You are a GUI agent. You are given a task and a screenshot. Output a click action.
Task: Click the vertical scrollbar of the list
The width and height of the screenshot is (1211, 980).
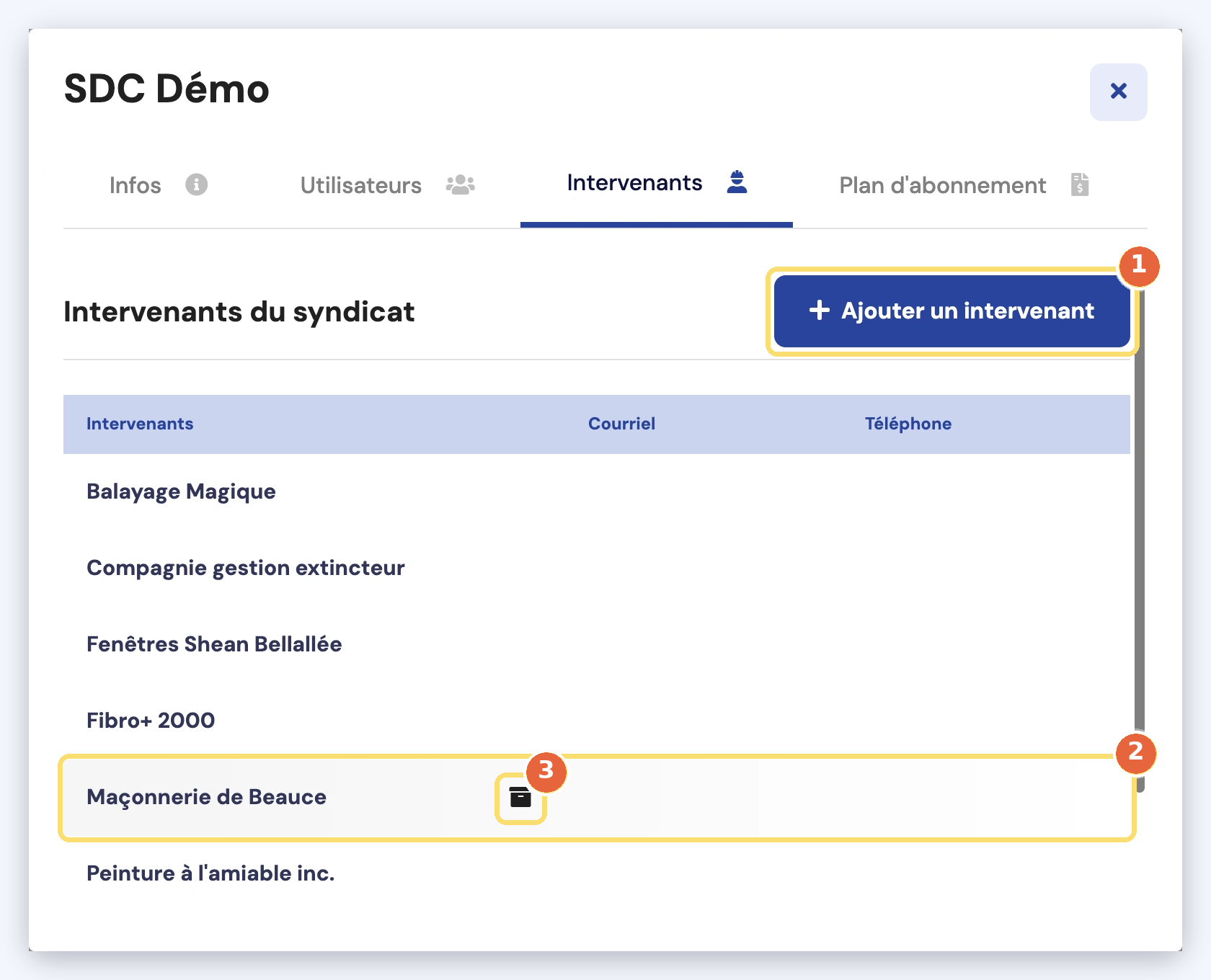1140,533
